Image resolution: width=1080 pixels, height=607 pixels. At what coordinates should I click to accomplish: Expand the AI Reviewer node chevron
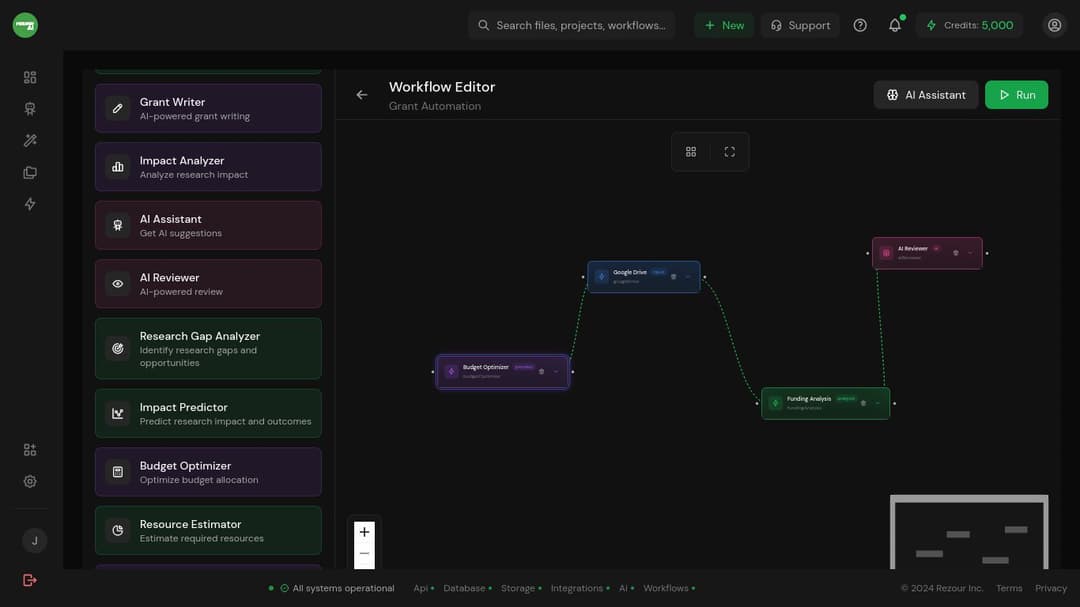[x=969, y=253]
